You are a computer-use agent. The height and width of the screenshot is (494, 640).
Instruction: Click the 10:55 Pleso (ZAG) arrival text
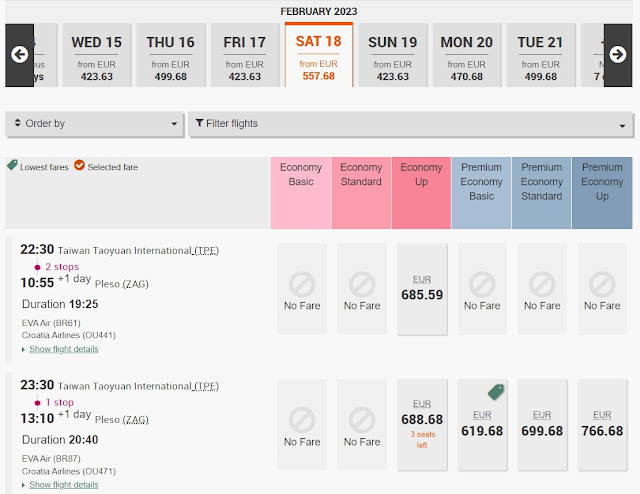click(84, 282)
